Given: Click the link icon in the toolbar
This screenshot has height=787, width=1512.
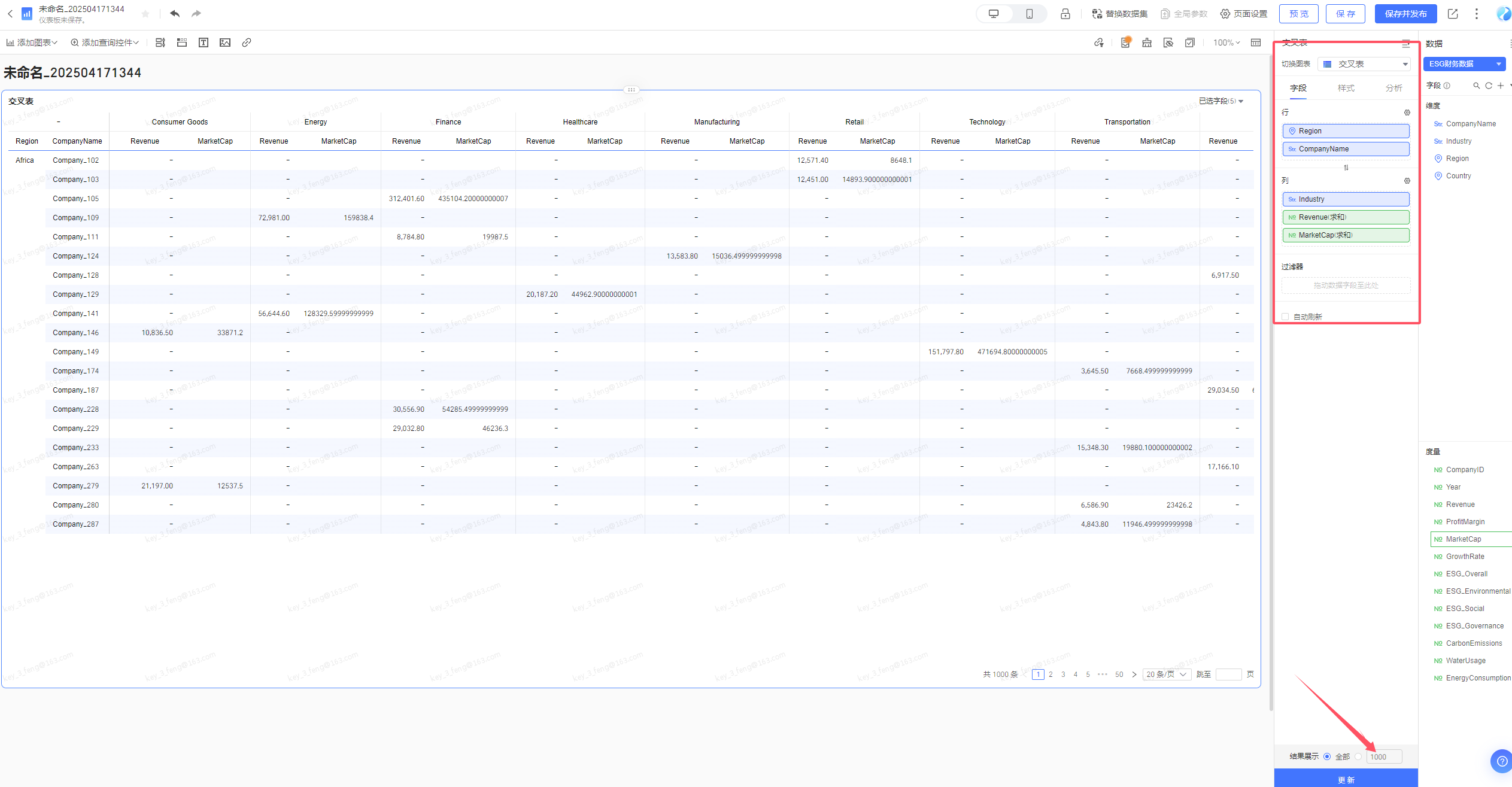Looking at the screenshot, I should [x=247, y=42].
